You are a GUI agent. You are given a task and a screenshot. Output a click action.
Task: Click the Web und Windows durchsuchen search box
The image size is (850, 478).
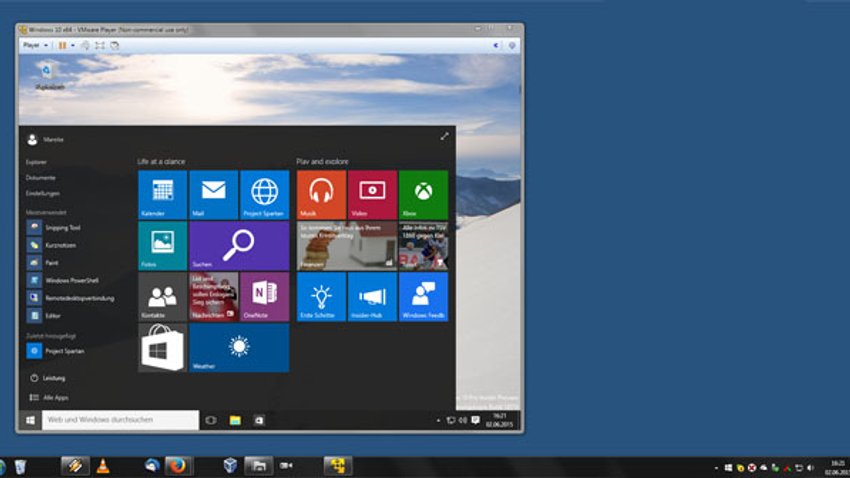pyautogui.click(x=120, y=420)
